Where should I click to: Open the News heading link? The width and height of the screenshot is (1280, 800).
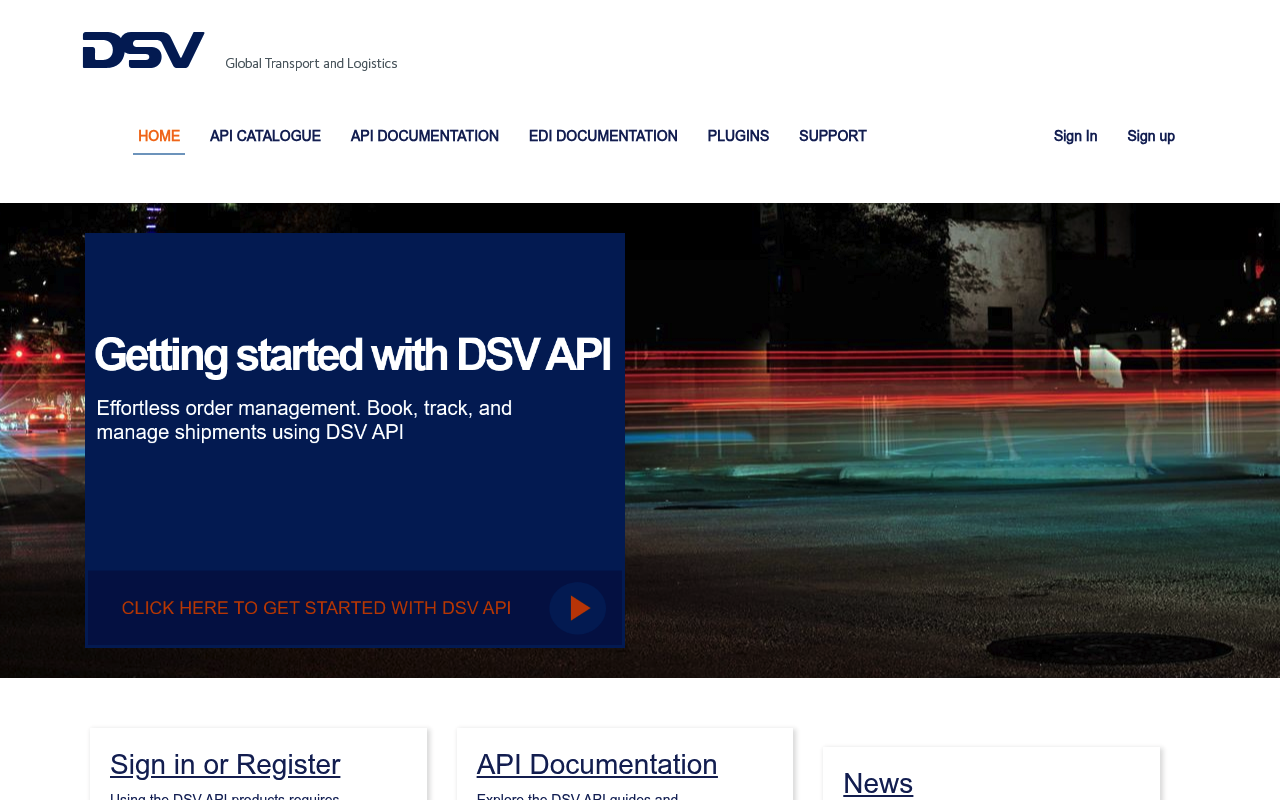878,783
